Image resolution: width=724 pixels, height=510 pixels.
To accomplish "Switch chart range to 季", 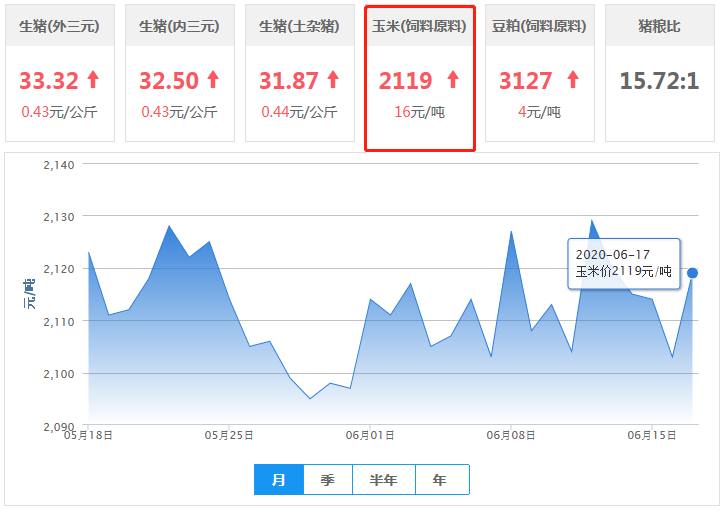I will click(328, 480).
